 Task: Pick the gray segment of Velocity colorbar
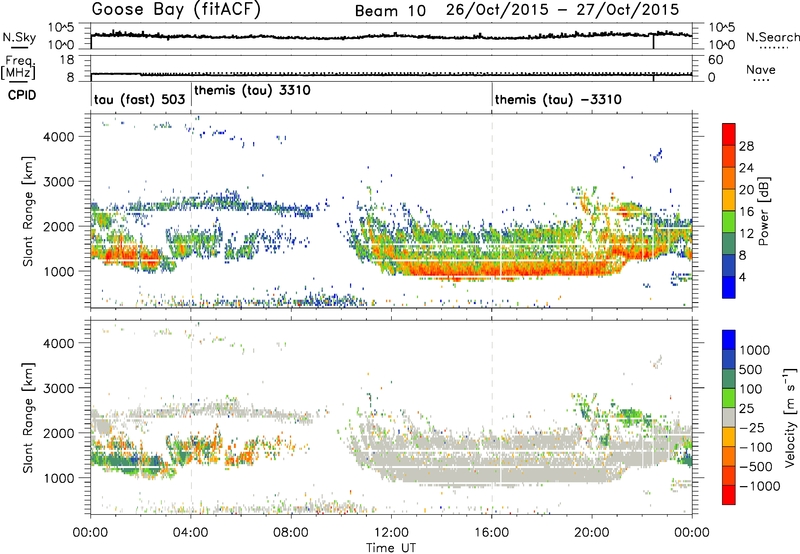tap(729, 417)
